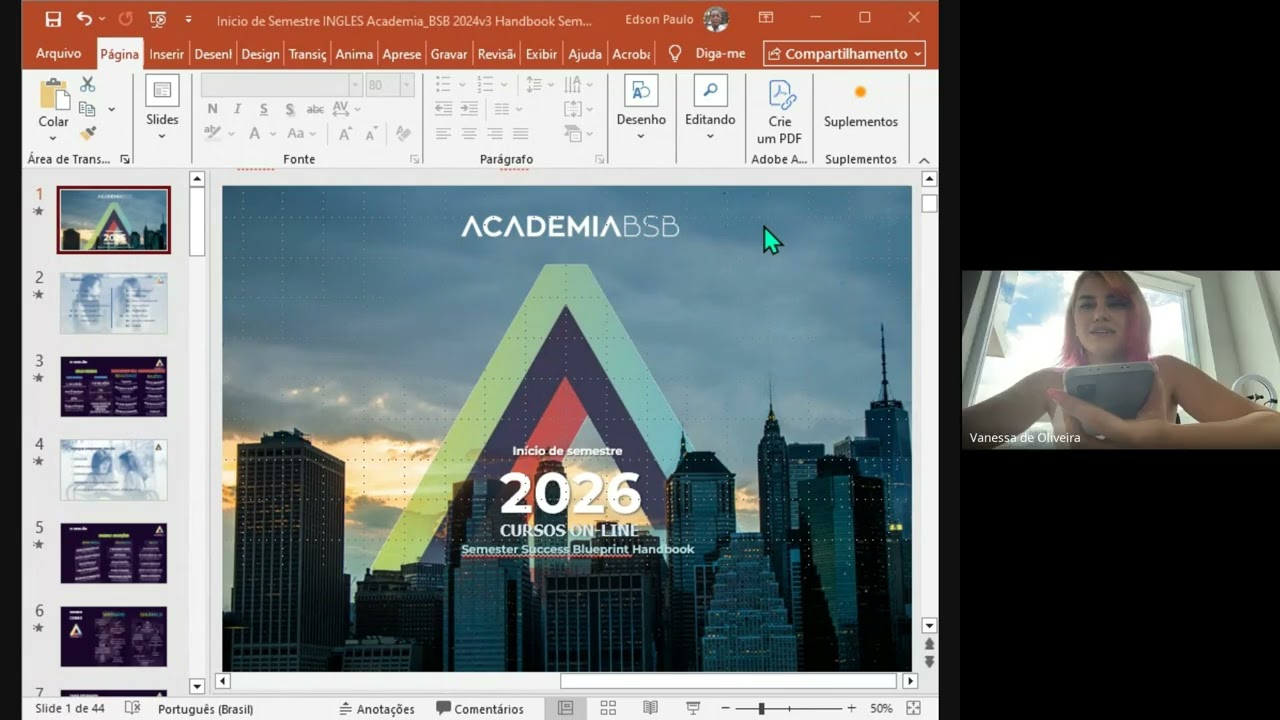Click the font name combo box
Viewport: 1280px width, 720px height.
[x=281, y=85]
